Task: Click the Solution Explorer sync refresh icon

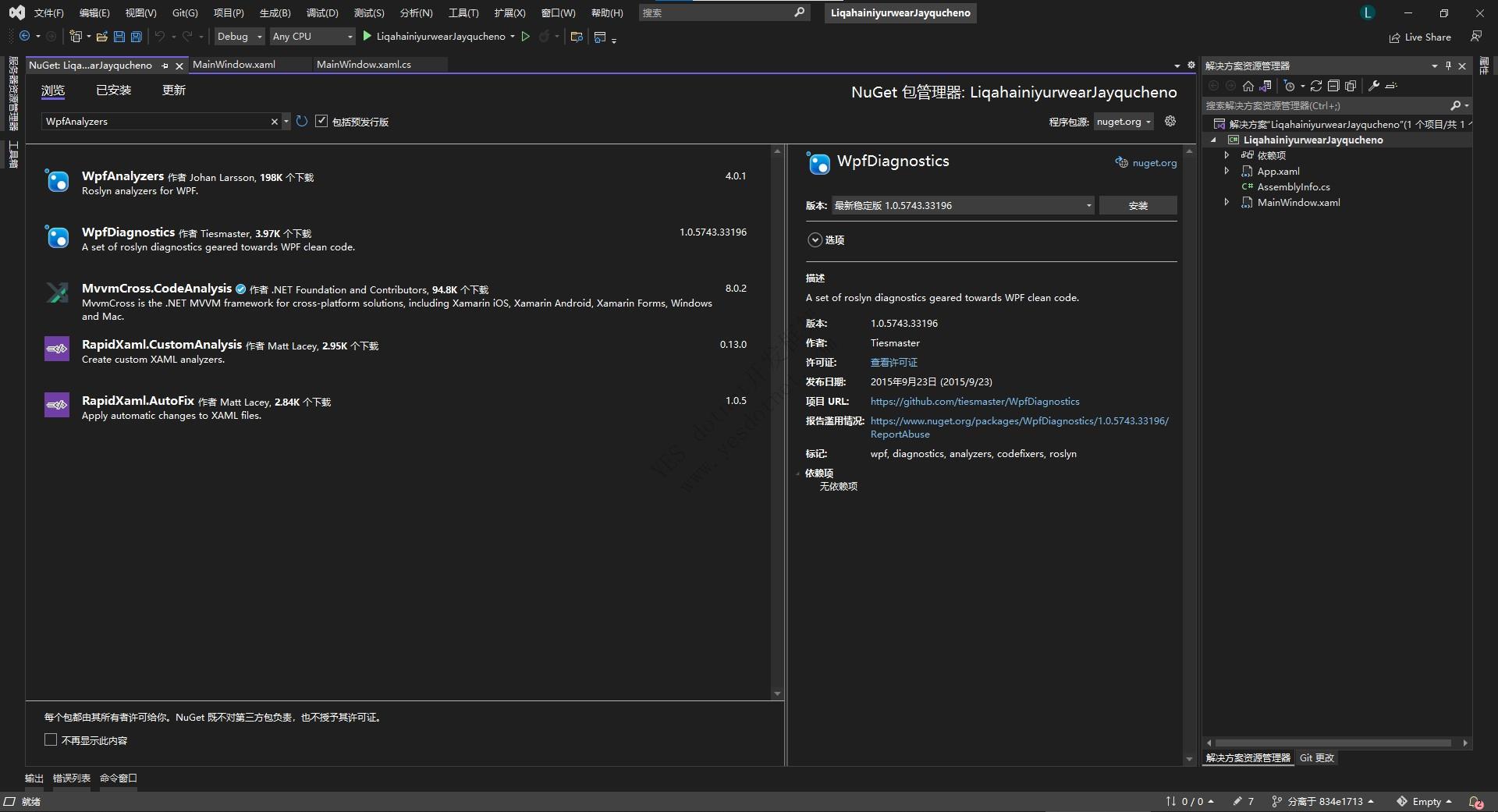Action: [1316, 86]
